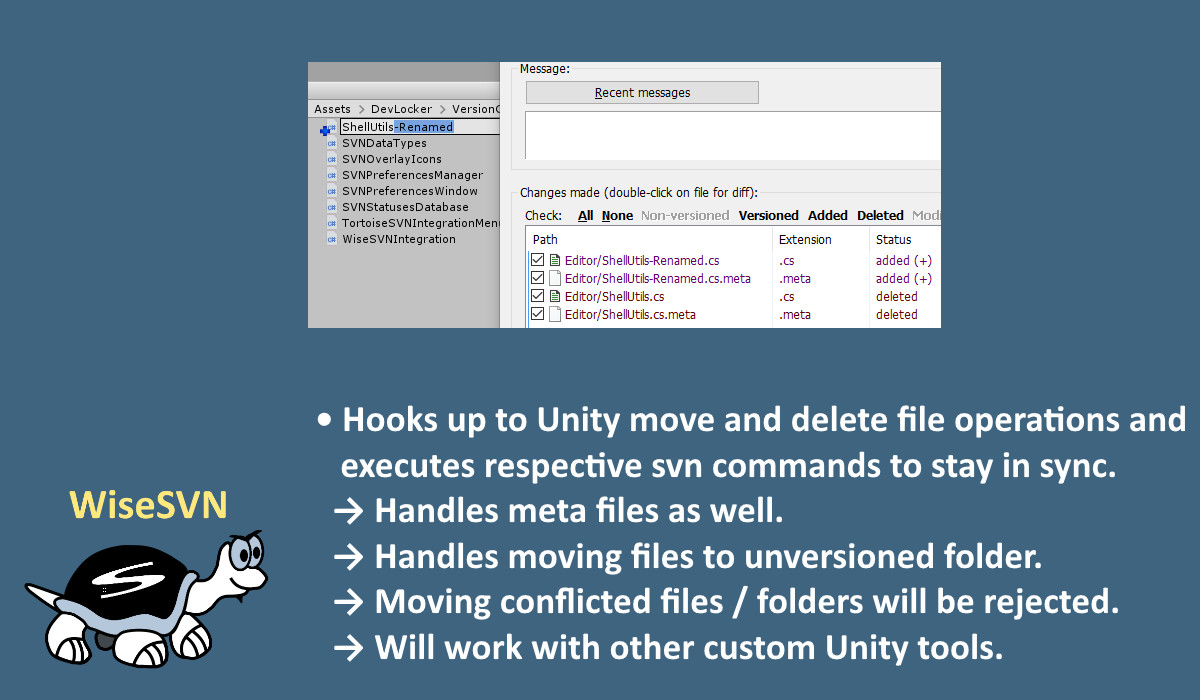The height and width of the screenshot is (700, 1200).
Task: Click the C# script icon beside SVNDataTypes
Action: (331, 143)
